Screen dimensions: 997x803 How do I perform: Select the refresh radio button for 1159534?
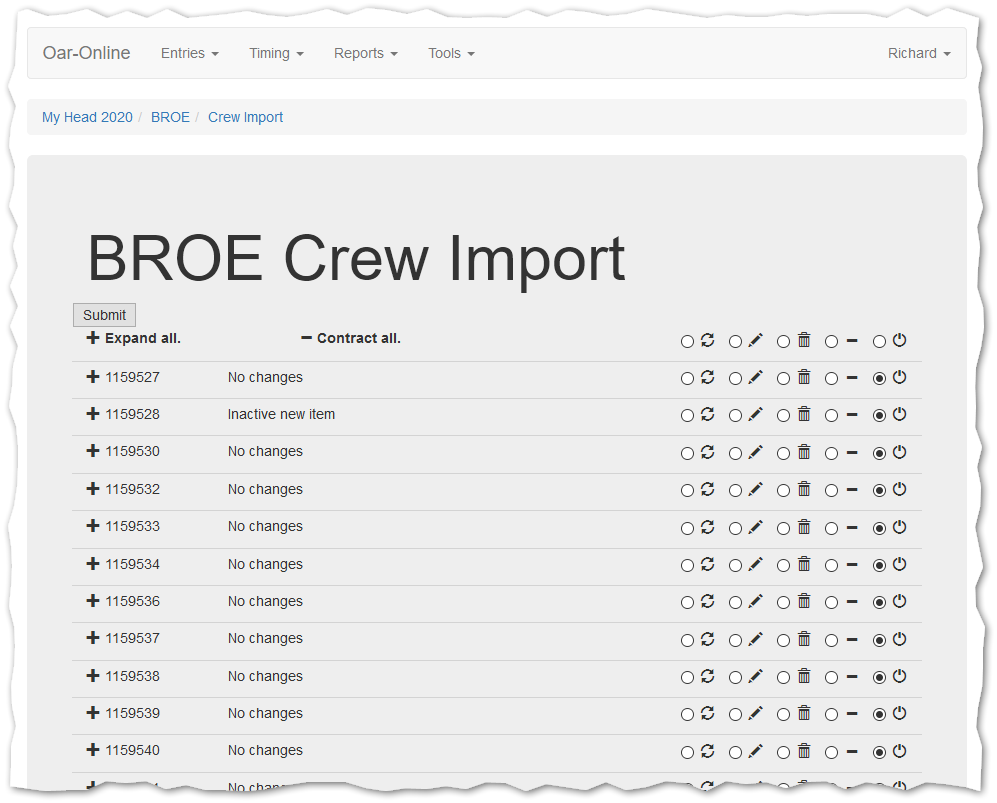point(687,566)
